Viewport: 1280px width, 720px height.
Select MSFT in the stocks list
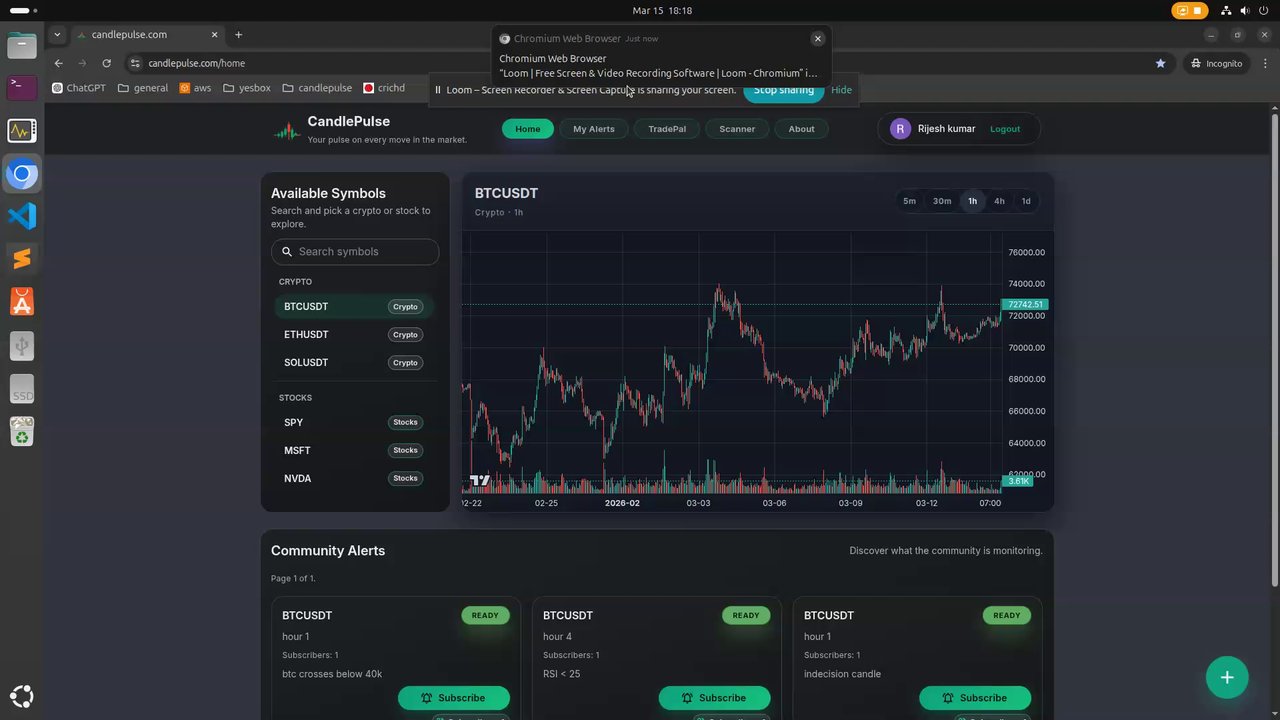tap(355, 451)
